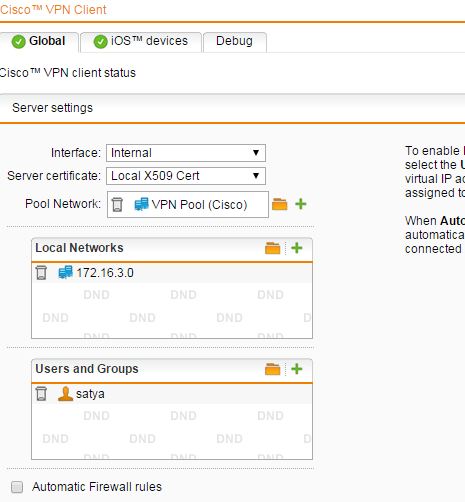Image resolution: width=465 pixels, height=502 pixels.
Task: Open folder icon in Local Networks header
Action: click(x=272, y=248)
